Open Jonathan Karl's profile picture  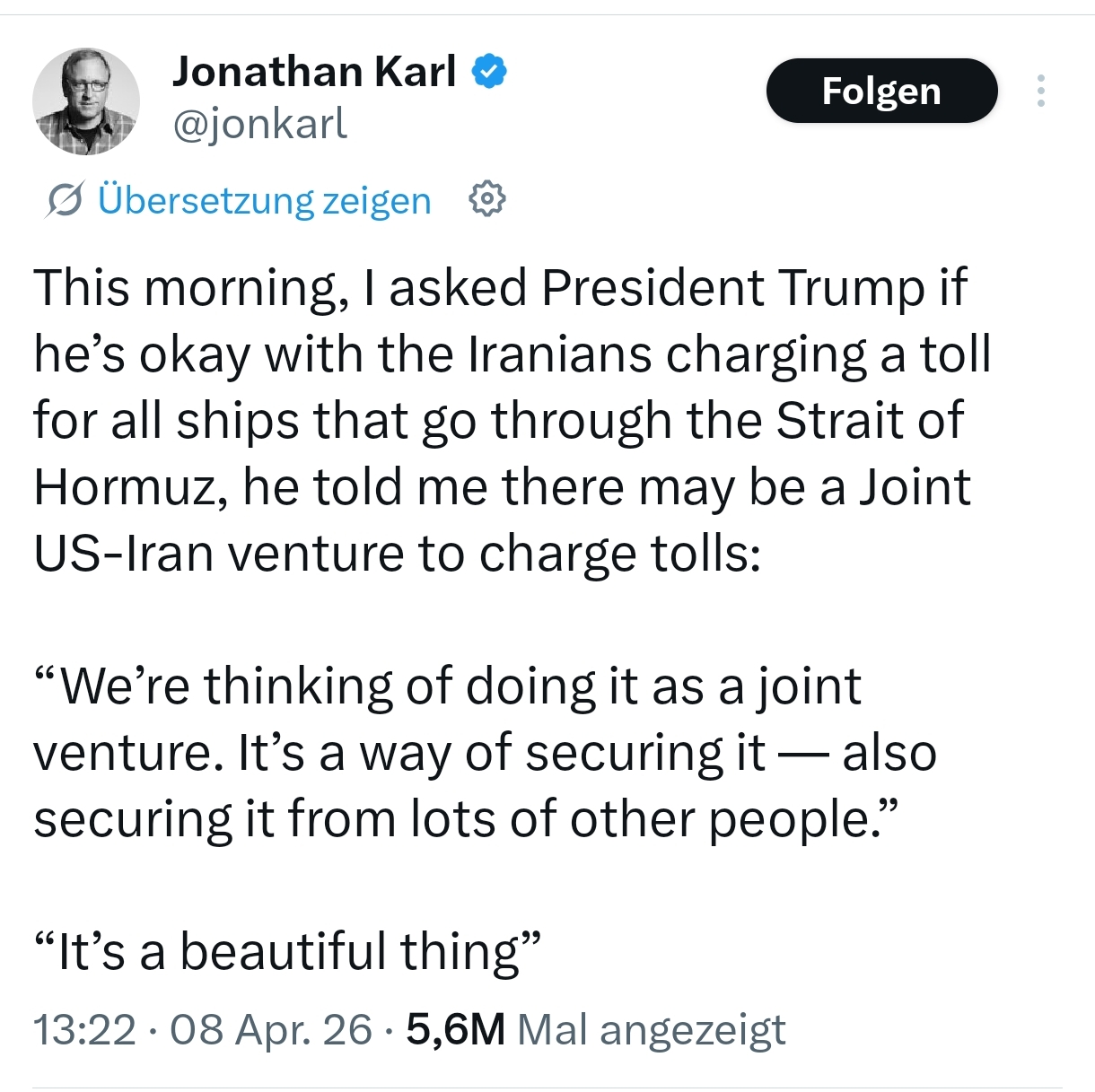click(x=86, y=100)
